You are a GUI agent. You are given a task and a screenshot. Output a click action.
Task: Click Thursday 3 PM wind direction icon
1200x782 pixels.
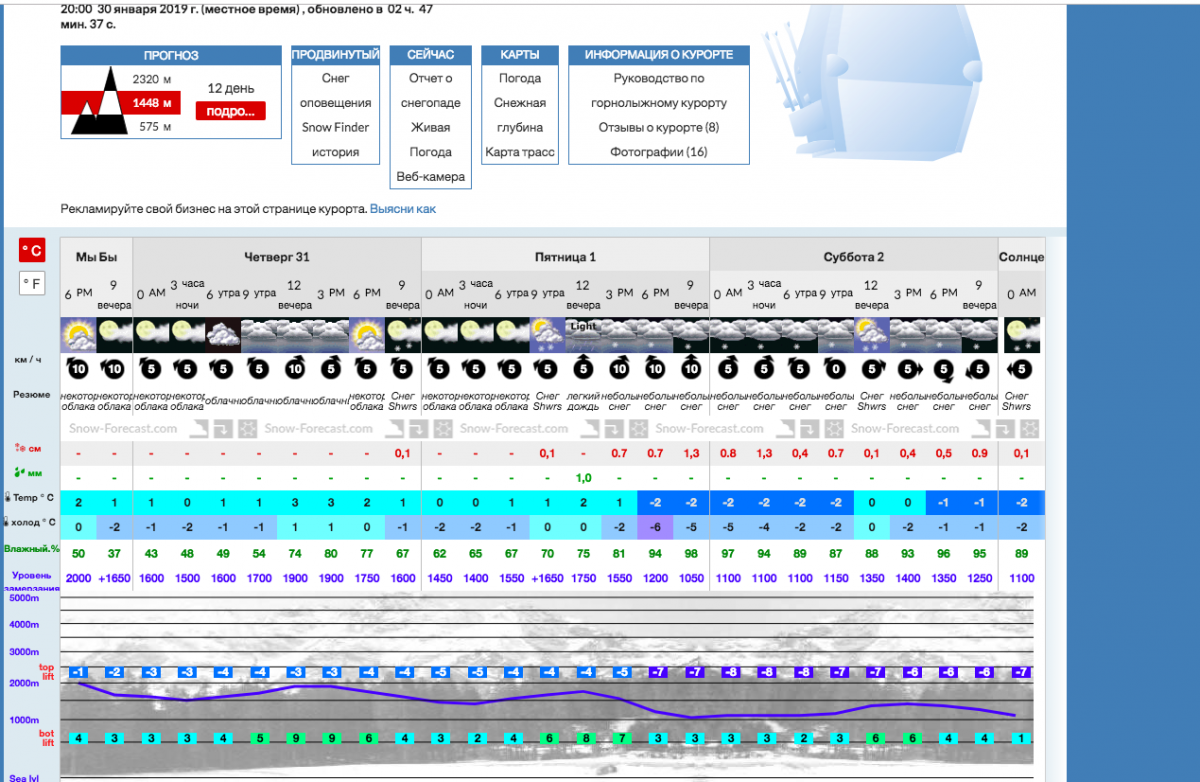click(331, 369)
